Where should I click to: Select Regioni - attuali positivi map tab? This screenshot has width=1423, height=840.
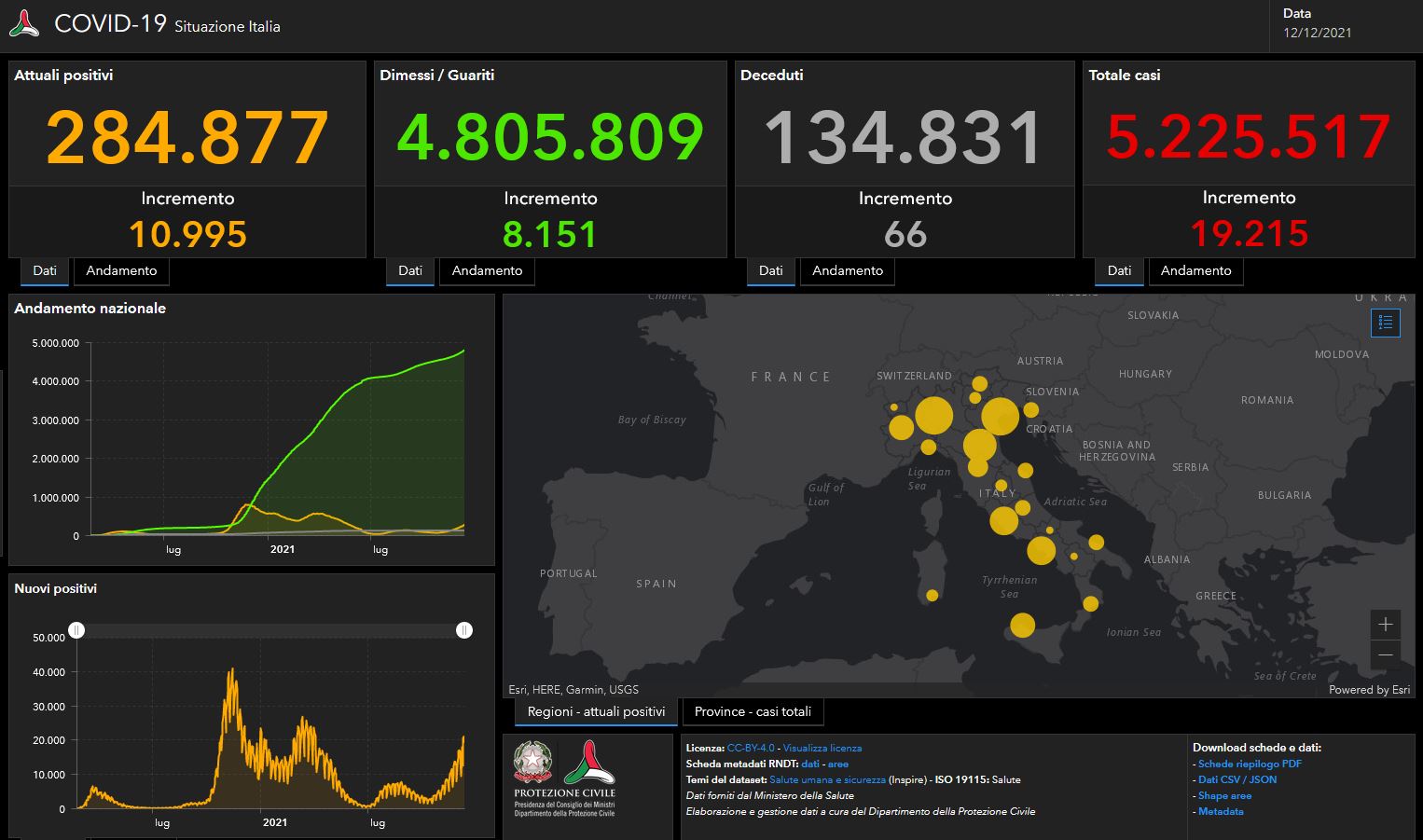(x=596, y=711)
